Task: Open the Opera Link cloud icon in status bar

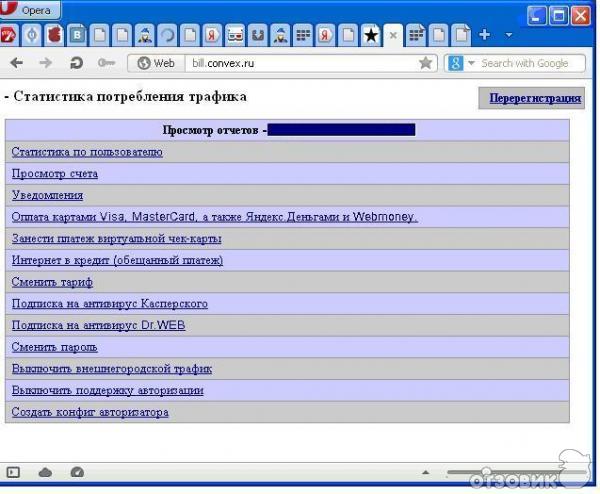Action: (45, 472)
